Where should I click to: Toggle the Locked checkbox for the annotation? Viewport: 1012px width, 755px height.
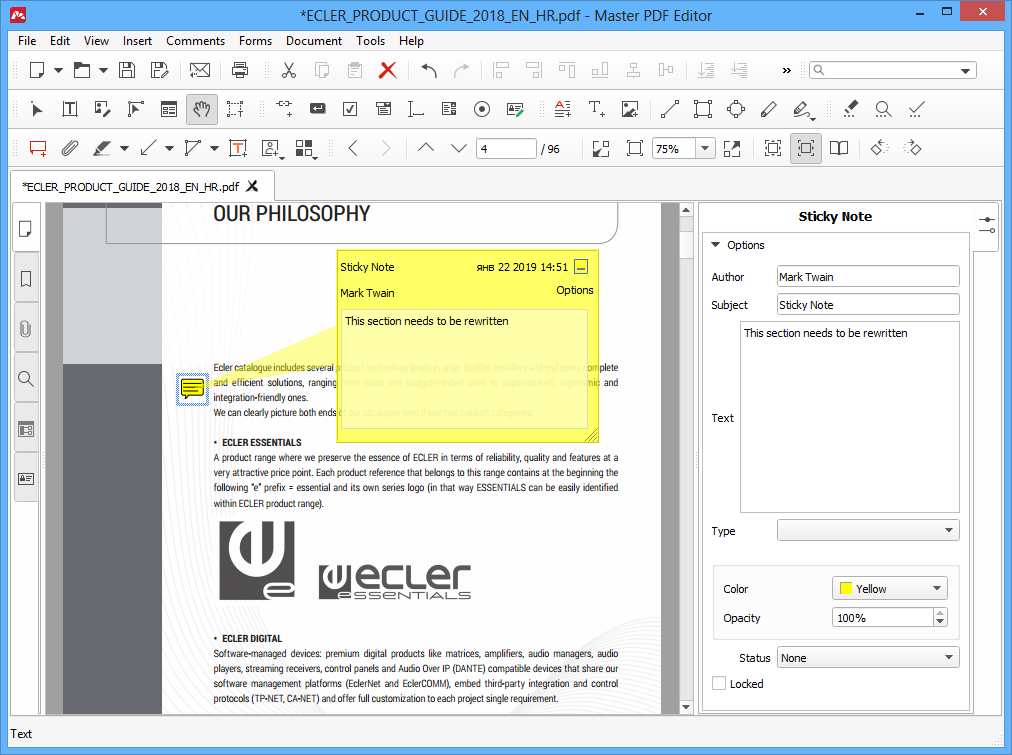(x=719, y=683)
